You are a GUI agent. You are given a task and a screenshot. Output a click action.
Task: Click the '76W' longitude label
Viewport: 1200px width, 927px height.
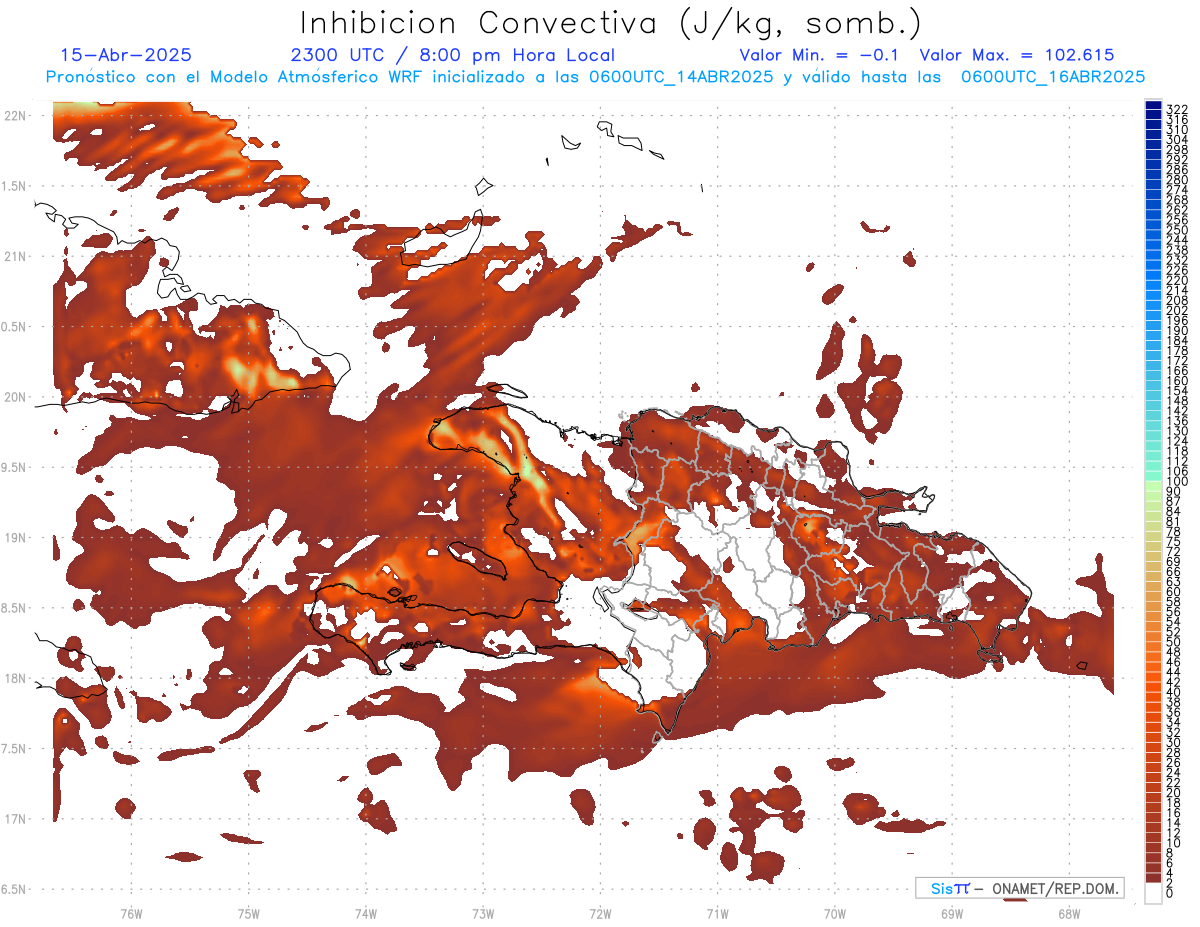[x=131, y=913]
